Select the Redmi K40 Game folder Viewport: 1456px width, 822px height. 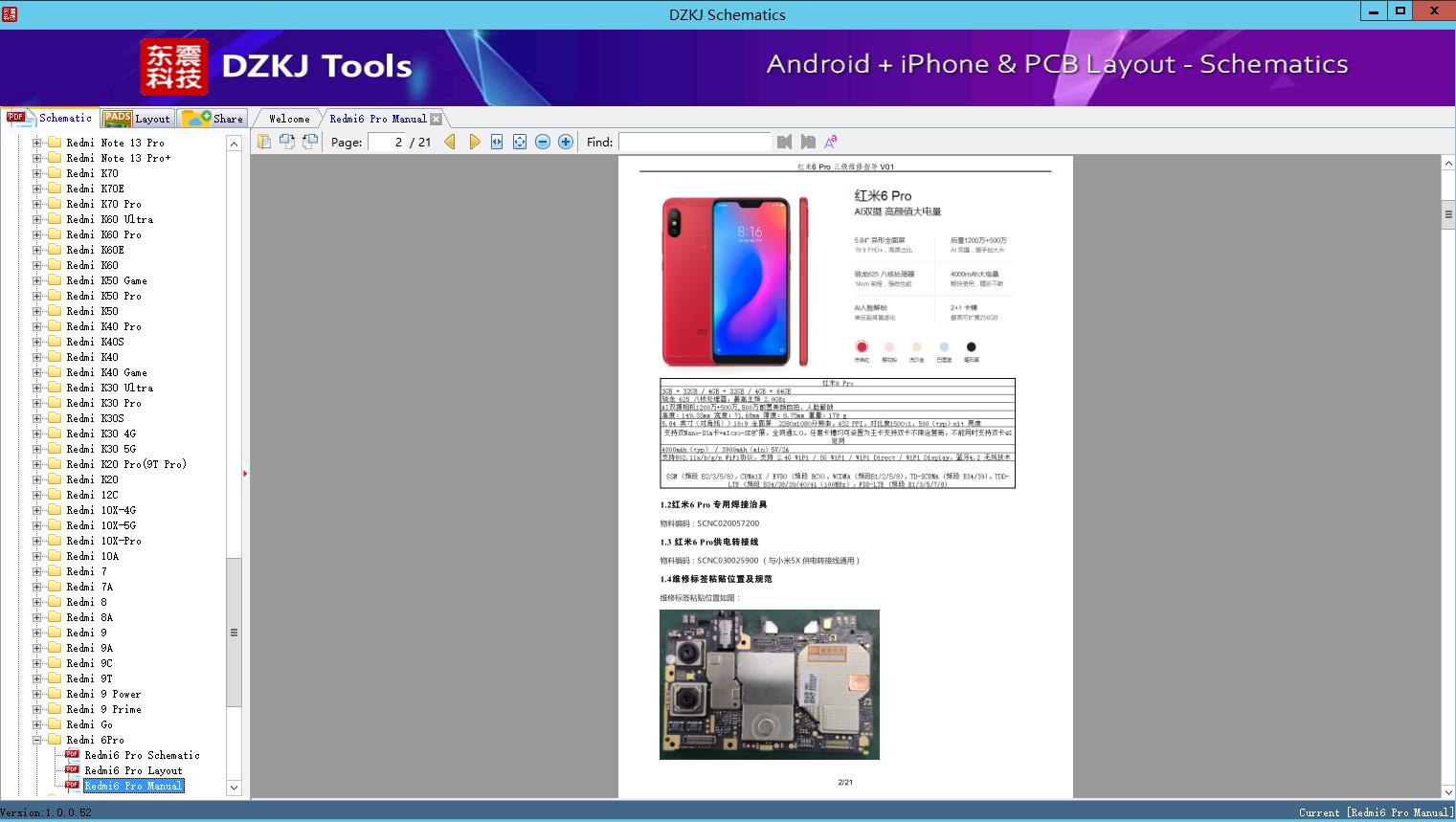tap(106, 372)
